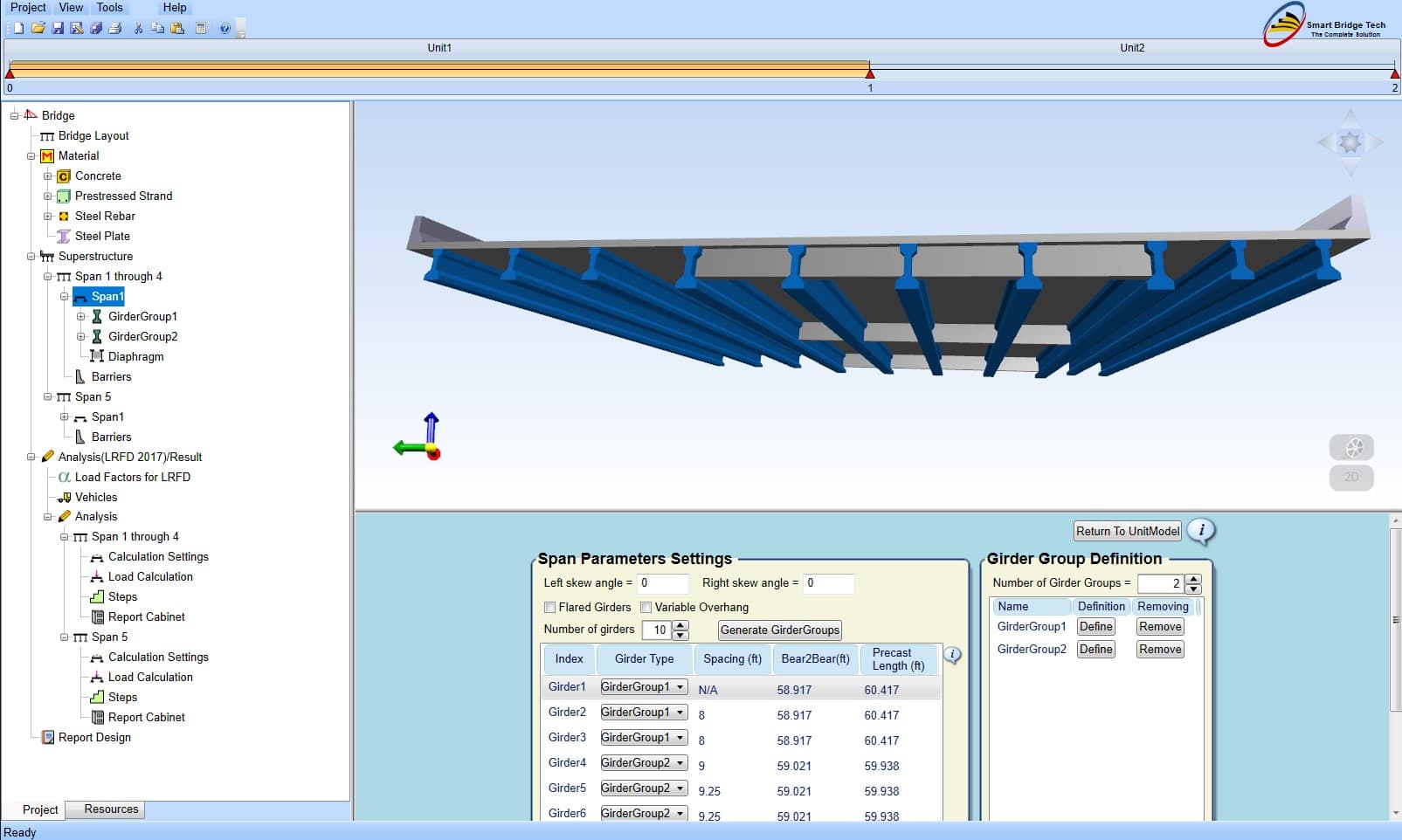Click the Report Design icon
Viewport: 1402px width, 840px height.
coord(47,738)
